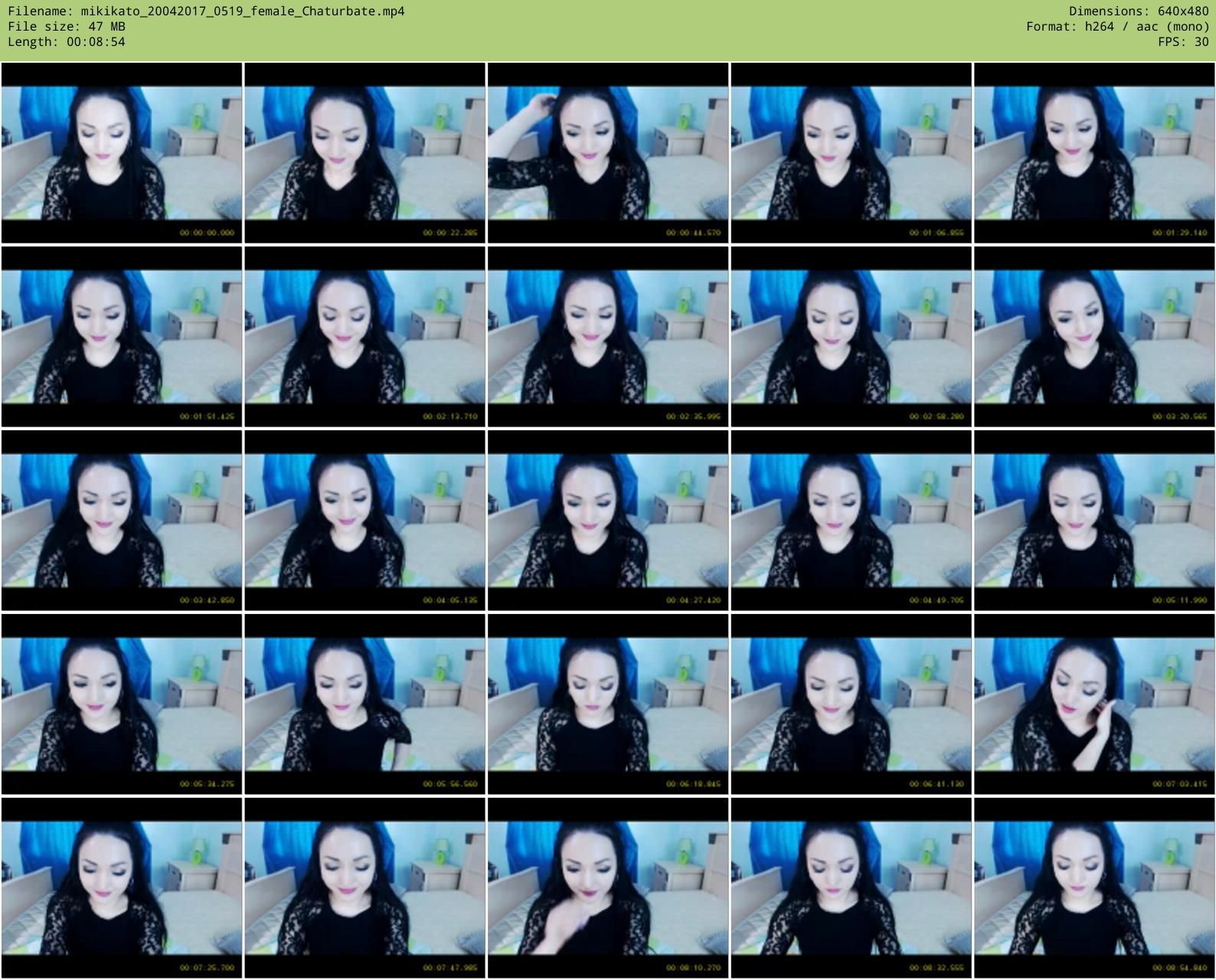Select the final frame at 00:08:54.840
The width and height of the screenshot is (1216, 980).
coord(1094,888)
